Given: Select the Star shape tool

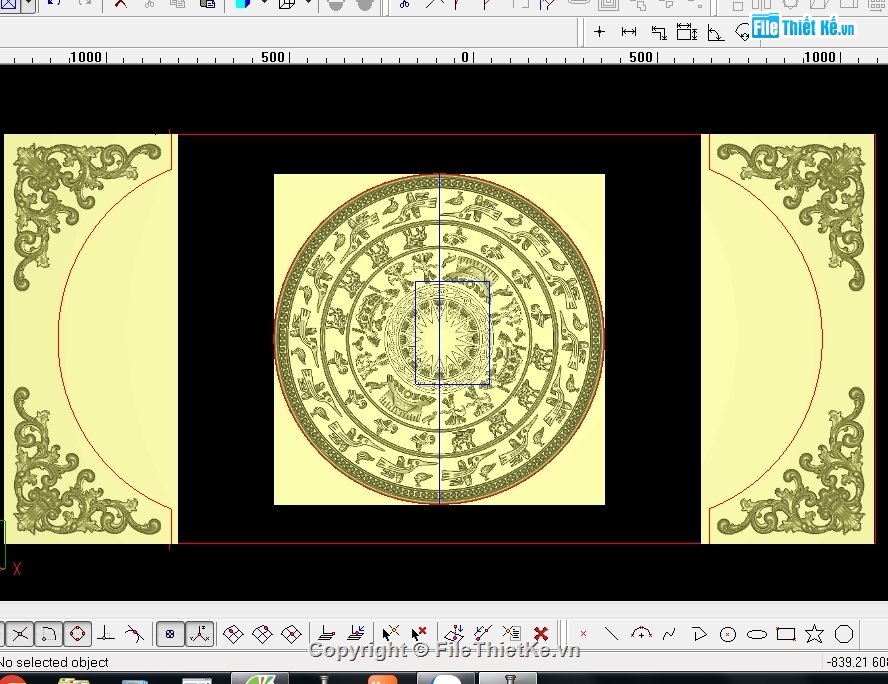Looking at the screenshot, I should pyautogui.click(x=814, y=634).
